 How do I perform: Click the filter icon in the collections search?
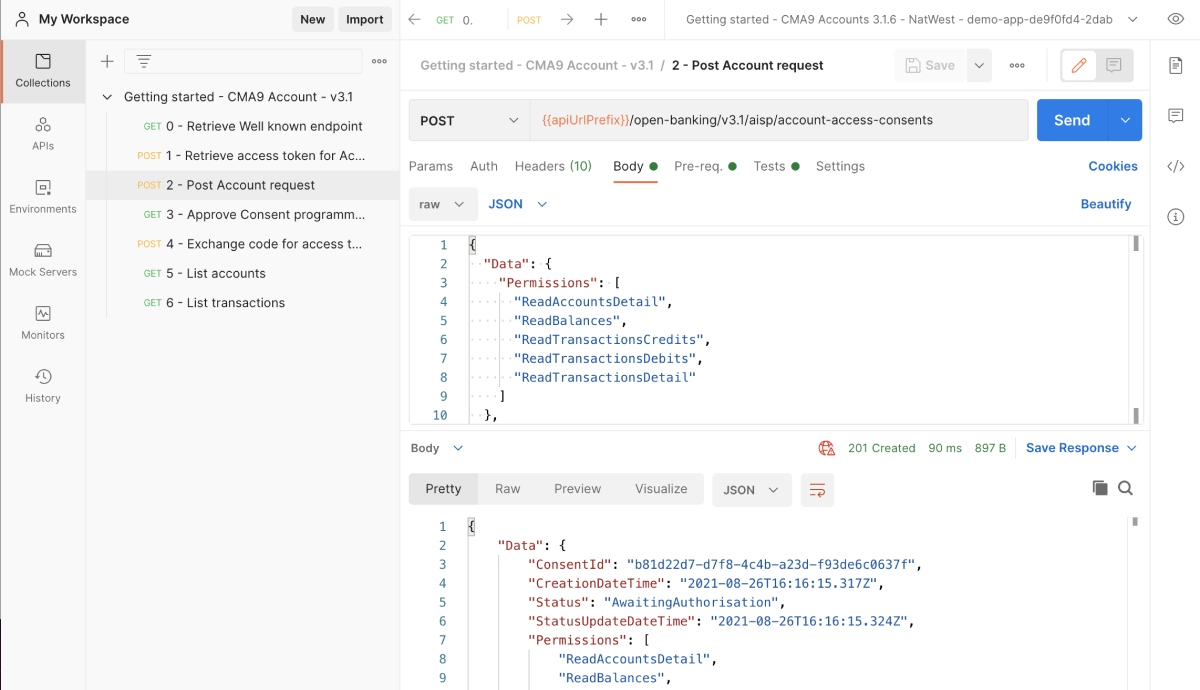point(144,62)
